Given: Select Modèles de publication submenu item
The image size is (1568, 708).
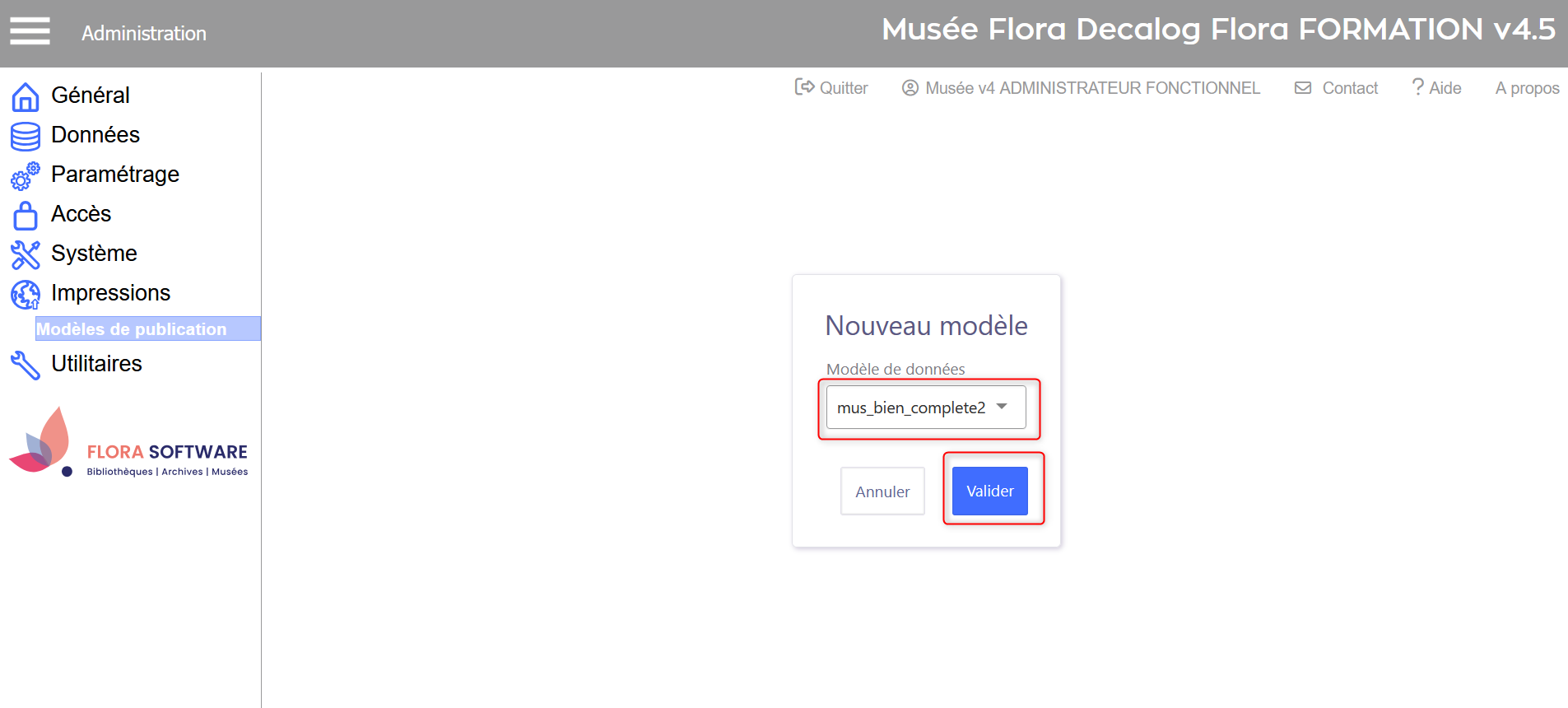Looking at the screenshot, I should tap(132, 329).
